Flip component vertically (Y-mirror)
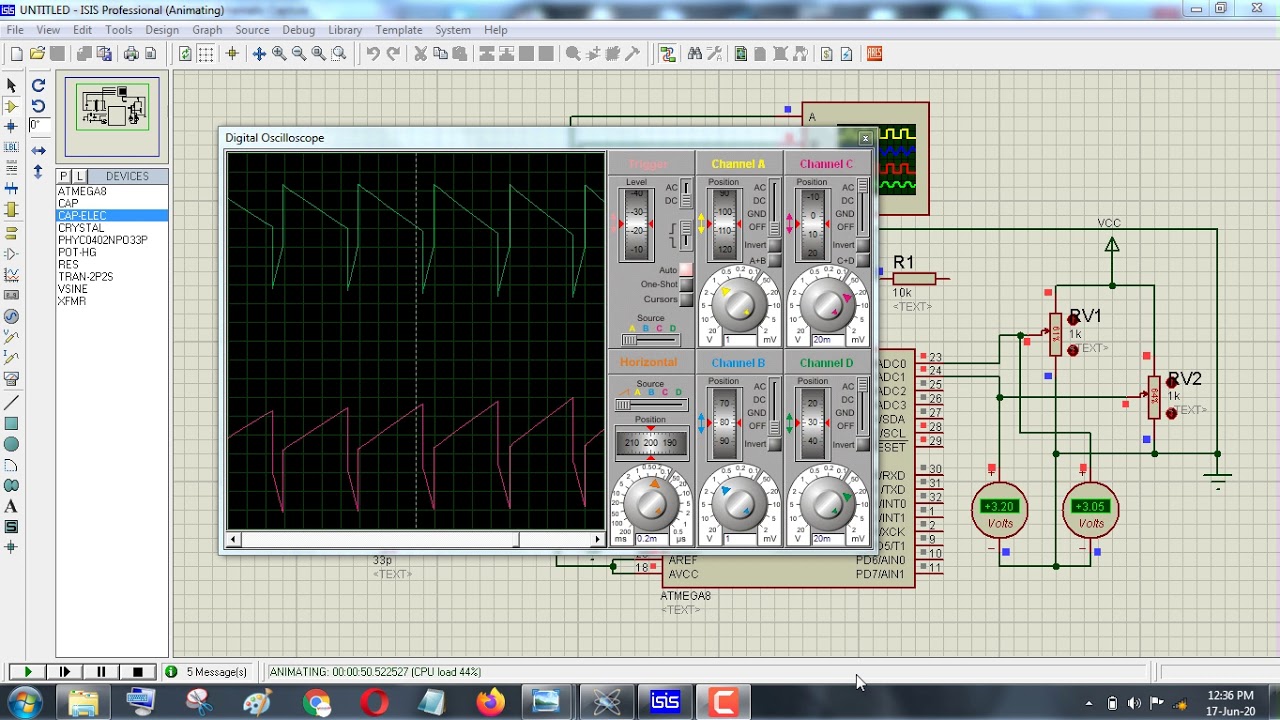 coord(38,171)
